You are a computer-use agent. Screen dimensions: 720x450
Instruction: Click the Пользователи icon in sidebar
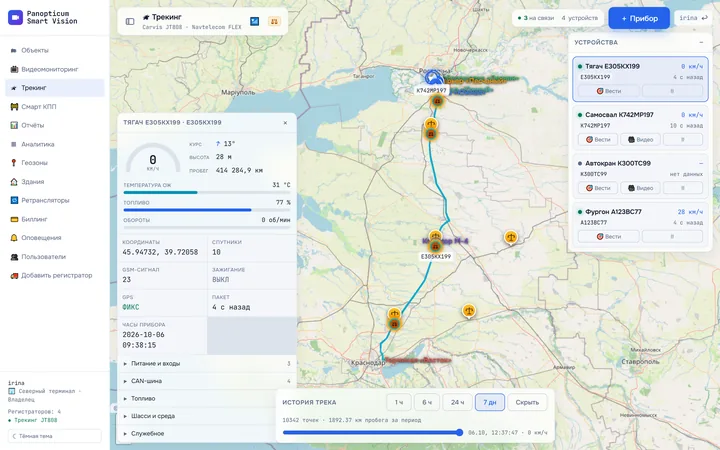[14, 257]
